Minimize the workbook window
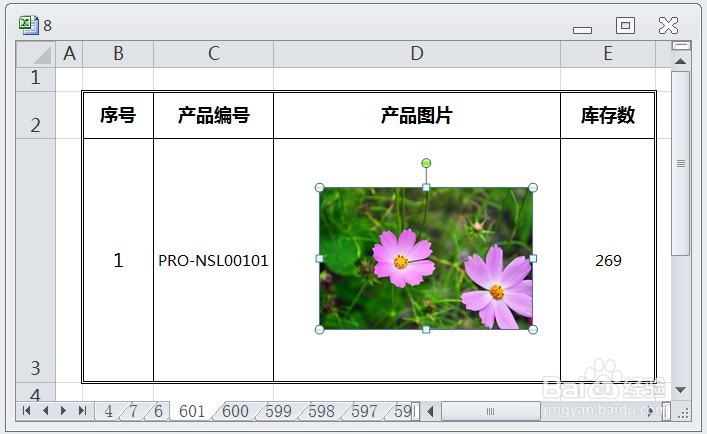 pyautogui.click(x=582, y=30)
